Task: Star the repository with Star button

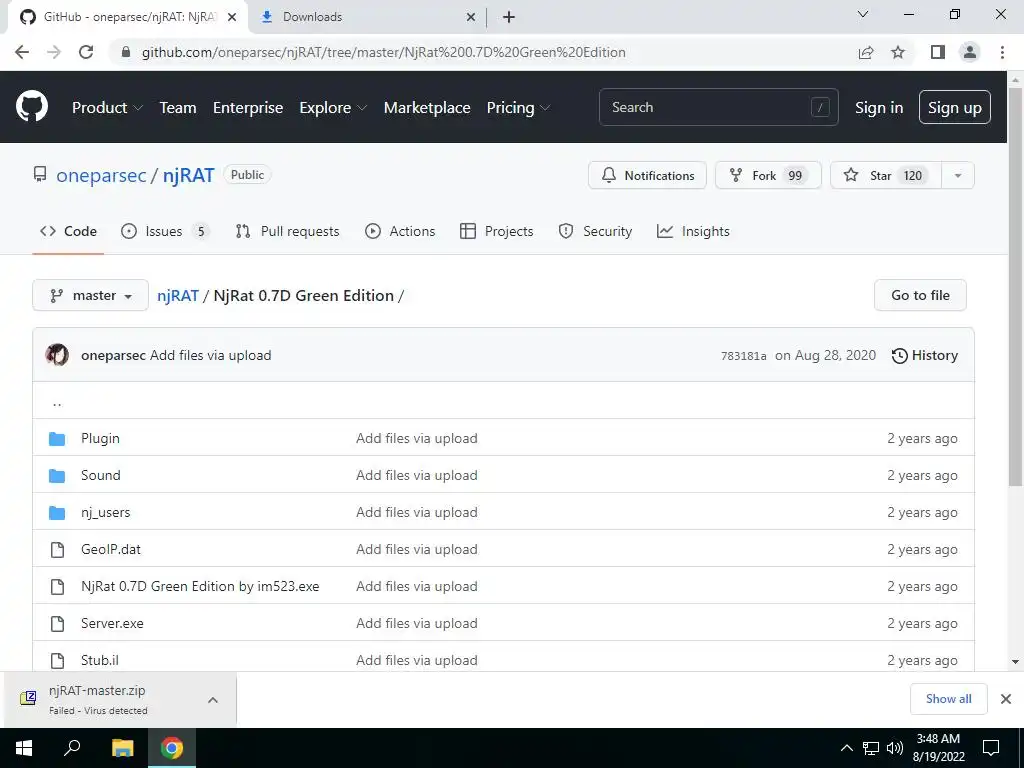Action: [886, 175]
